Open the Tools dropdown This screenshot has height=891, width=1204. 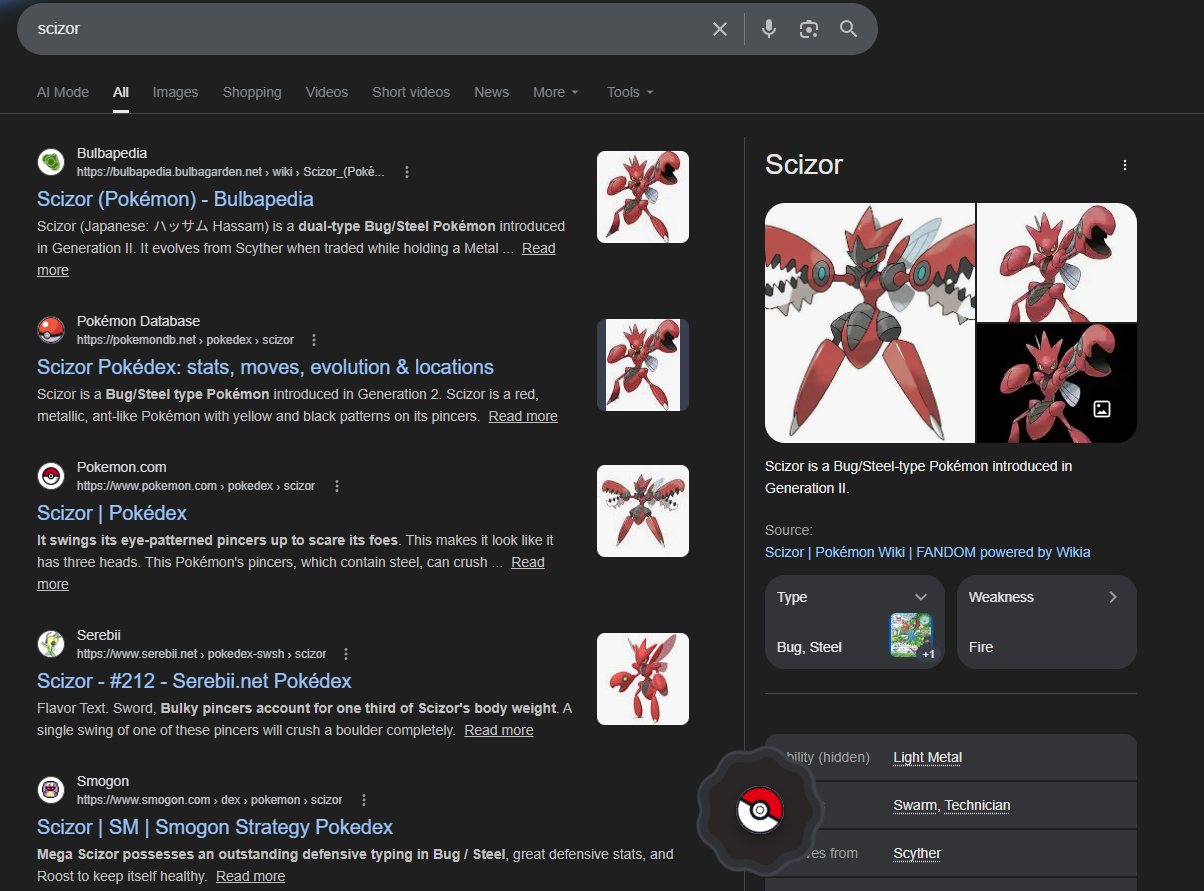pos(630,92)
